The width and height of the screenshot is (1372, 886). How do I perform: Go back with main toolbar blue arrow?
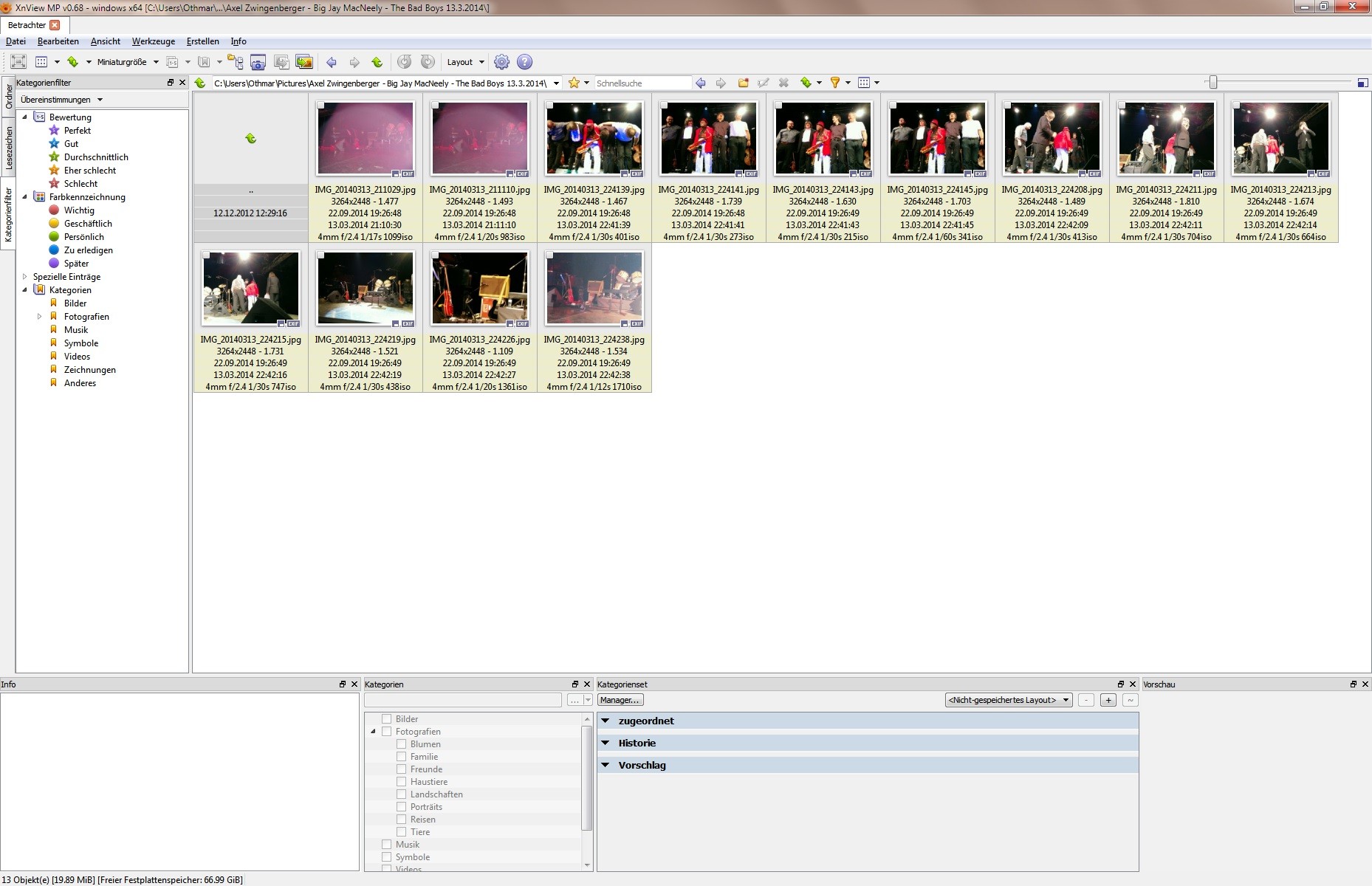[x=332, y=62]
